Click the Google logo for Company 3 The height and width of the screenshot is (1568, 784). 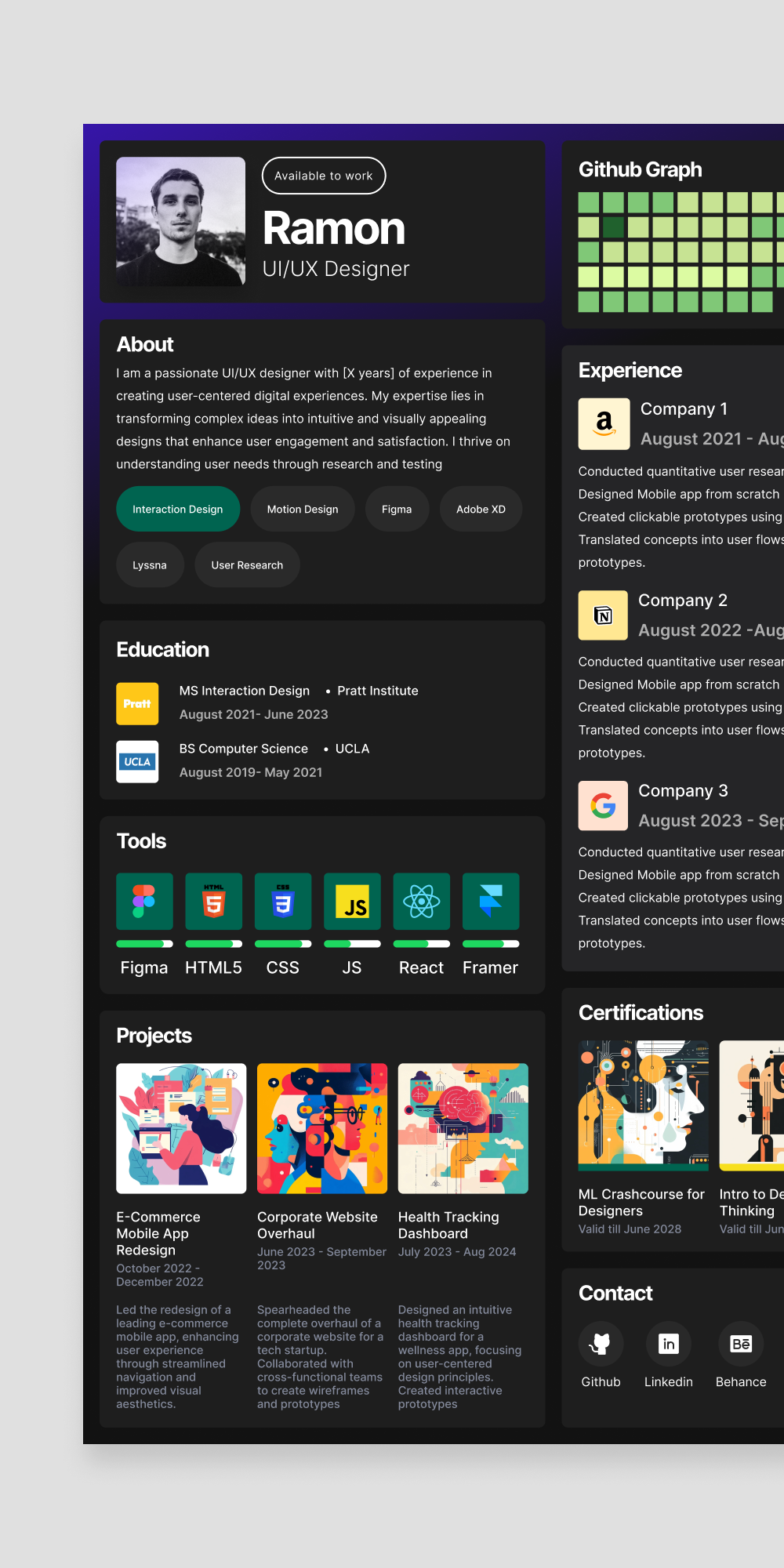point(603,805)
